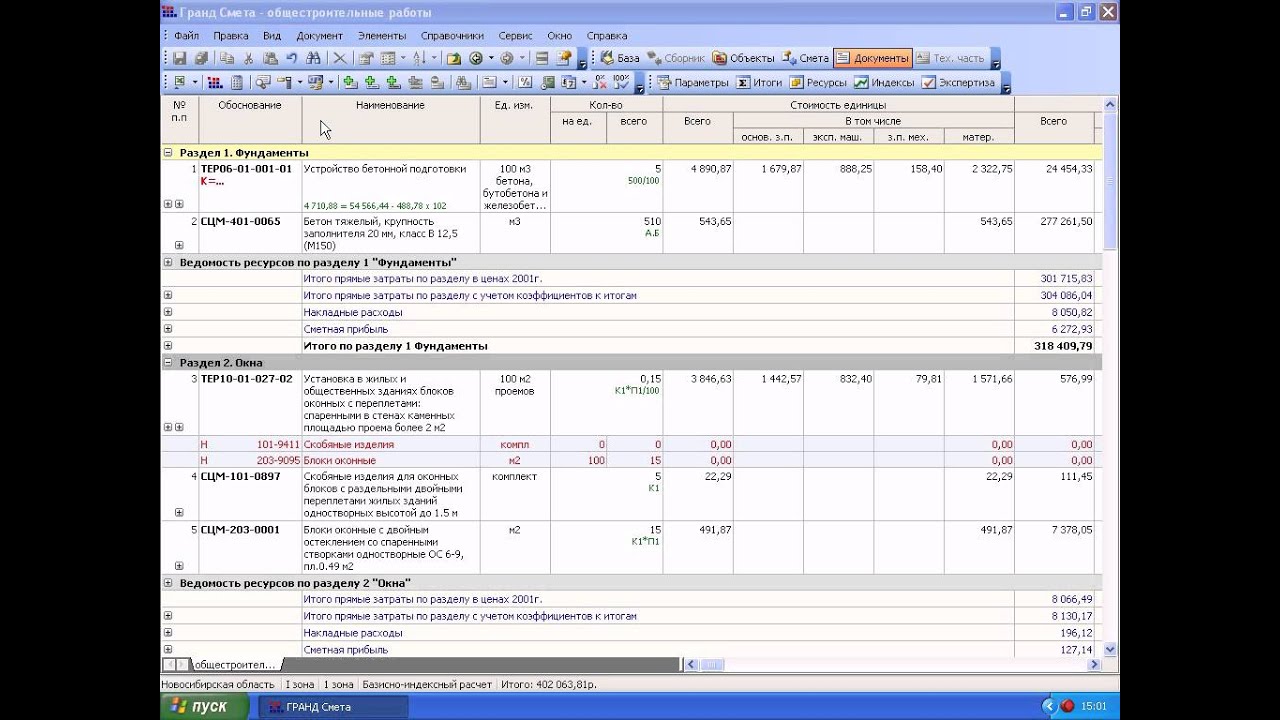
Task: Collapse section Раздел 2. Окна
Action: pyautogui.click(x=168, y=363)
